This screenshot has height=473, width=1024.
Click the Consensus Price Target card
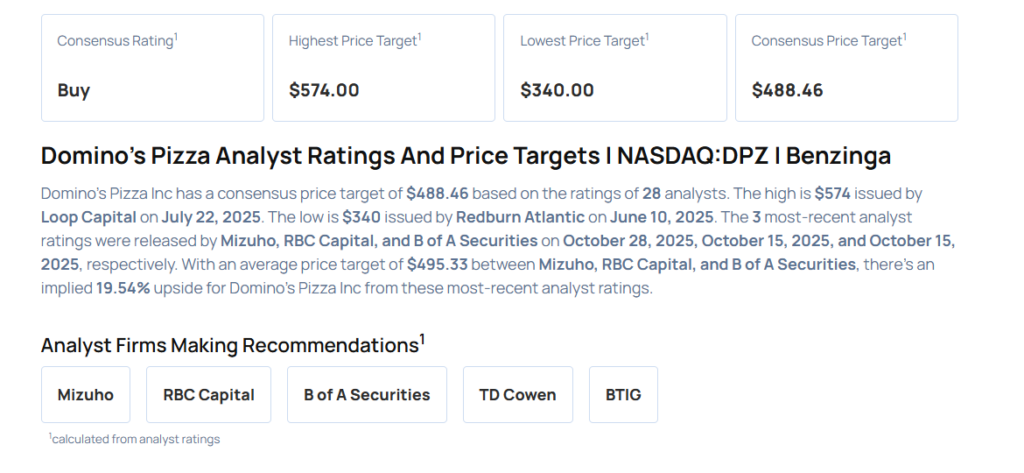[x=846, y=67]
